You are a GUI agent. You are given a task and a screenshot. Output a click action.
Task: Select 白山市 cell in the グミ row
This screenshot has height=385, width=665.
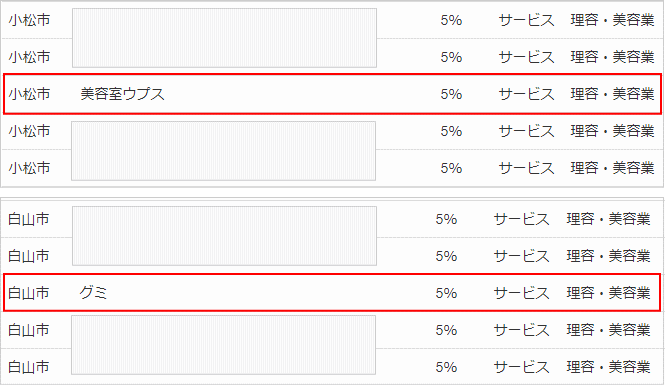point(28,293)
